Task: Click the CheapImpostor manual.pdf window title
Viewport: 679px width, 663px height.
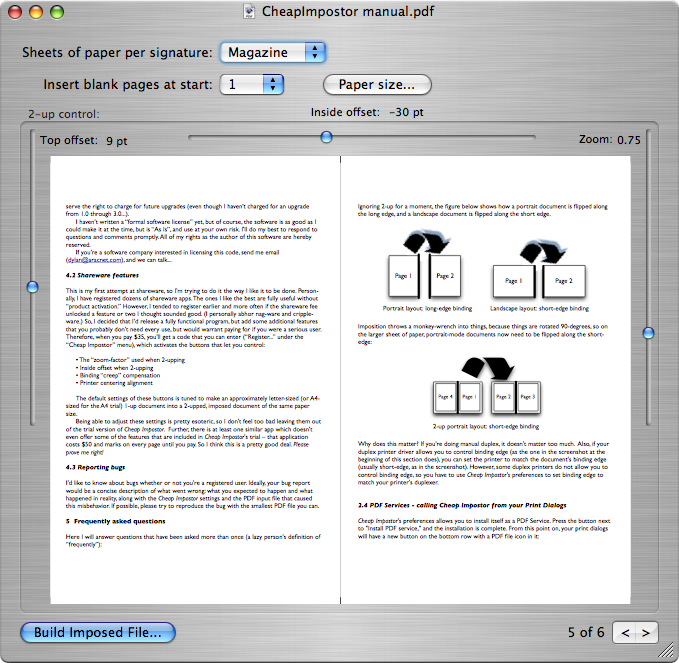Action: click(x=346, y=13)
